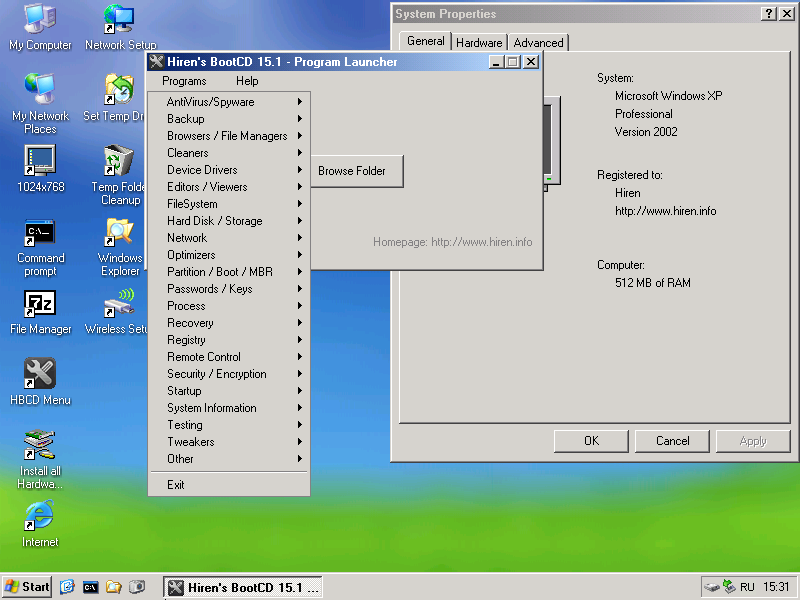Expand the Device Drivers submenu
The image size is (800, 600).
click(x=229, y=170)
